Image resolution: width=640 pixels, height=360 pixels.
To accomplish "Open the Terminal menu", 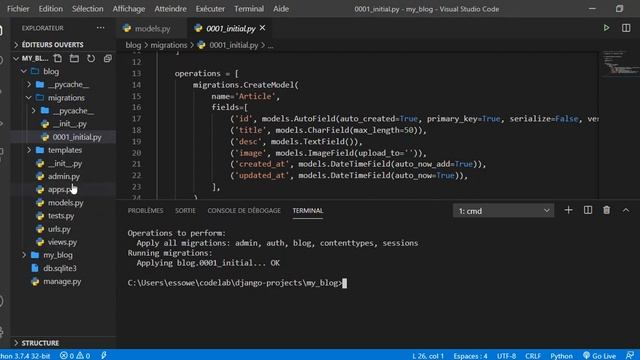I will pos(249,9).
